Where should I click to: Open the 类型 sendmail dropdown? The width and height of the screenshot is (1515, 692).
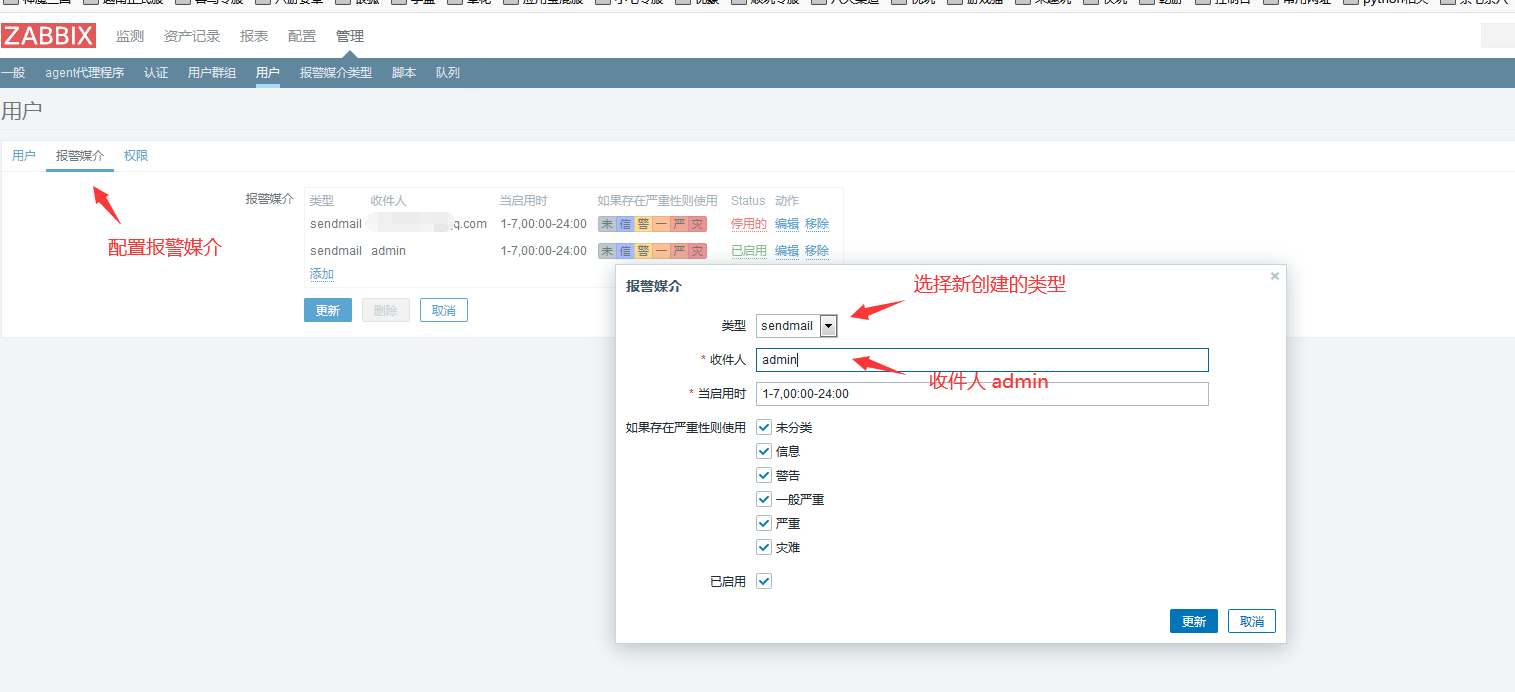[x=797, y=326]
